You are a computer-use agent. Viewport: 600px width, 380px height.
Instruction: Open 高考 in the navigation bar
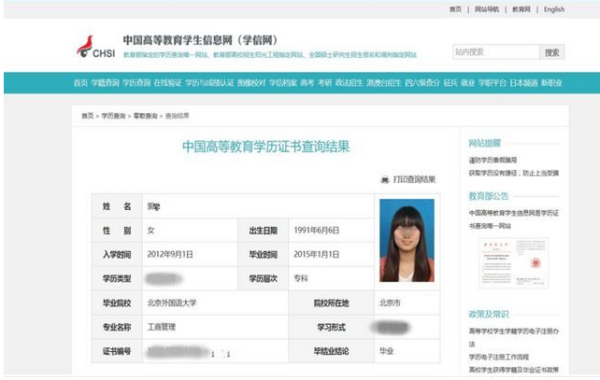[x=307, y=83]
